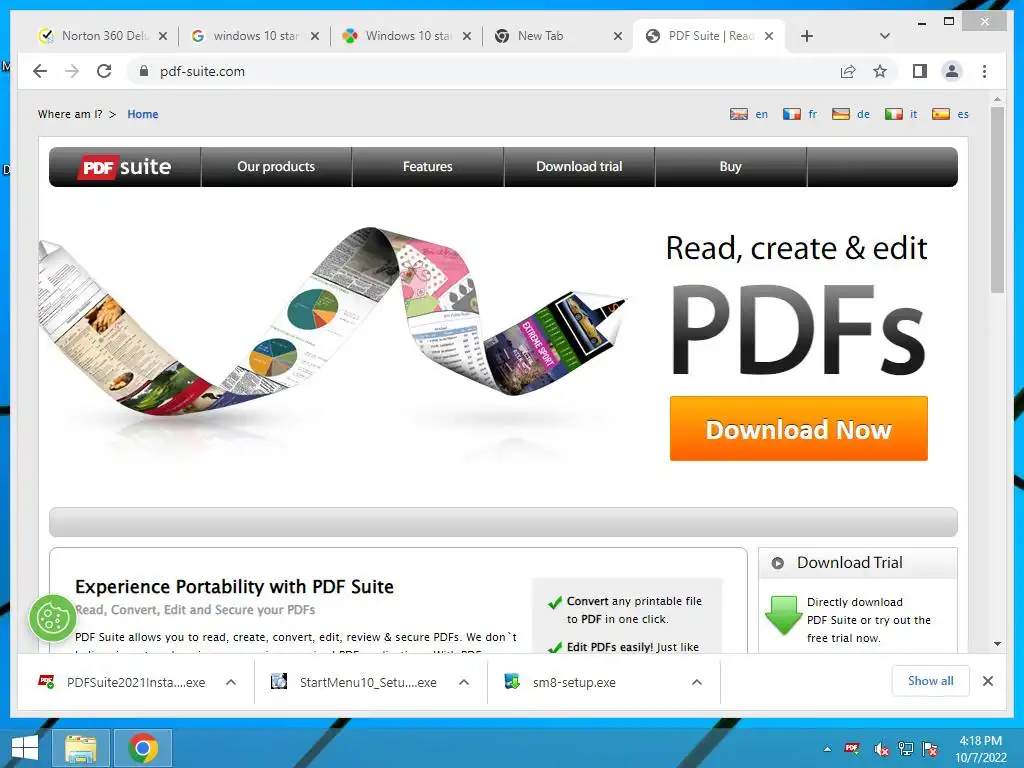Click the address bar URL field
1024x768 pixels.
(483, 71)
